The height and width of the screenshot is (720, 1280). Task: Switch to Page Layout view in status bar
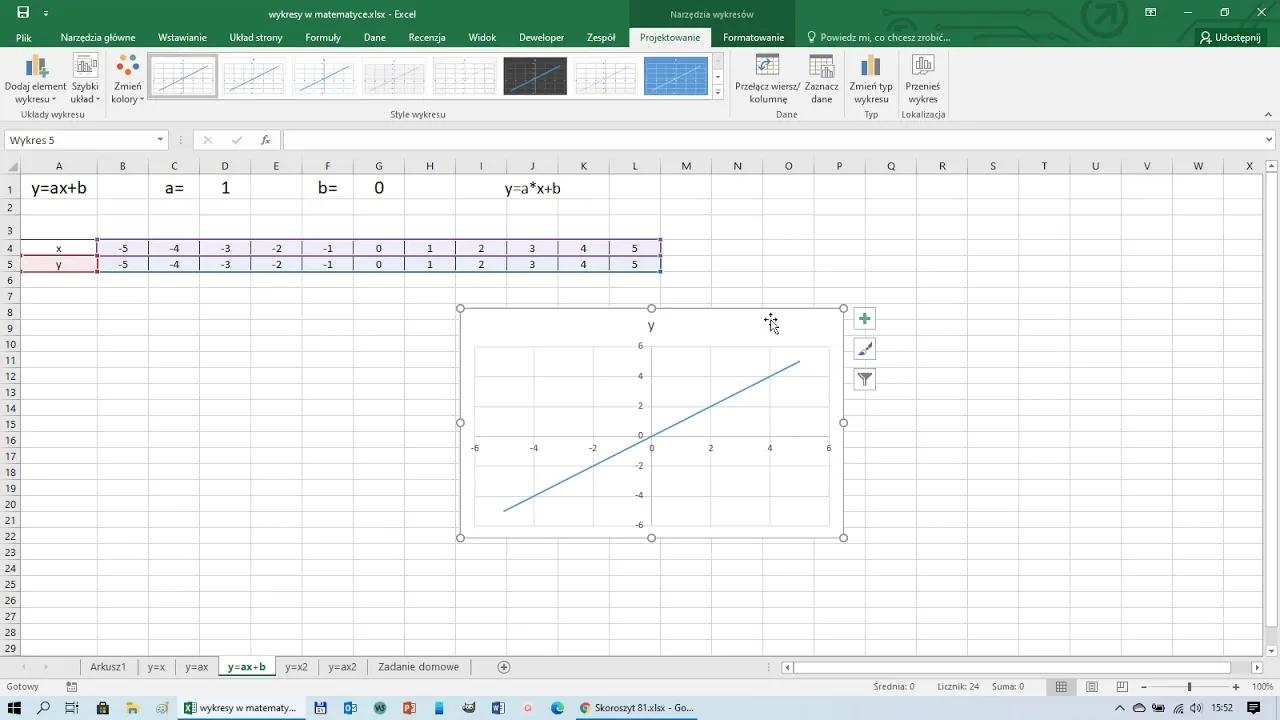tap(1092, 687)
